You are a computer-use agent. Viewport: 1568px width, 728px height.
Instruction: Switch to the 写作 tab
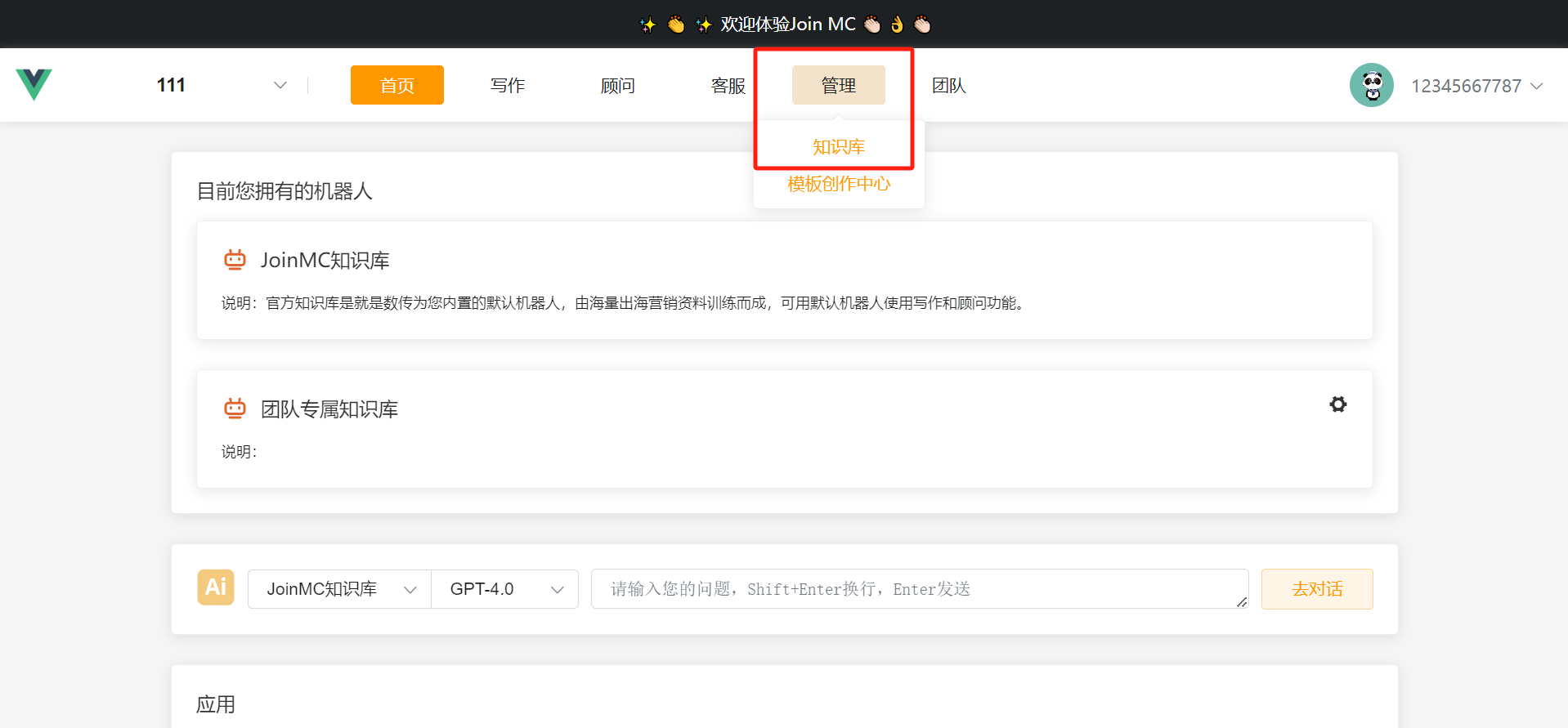pyautogui.click(x=507, y=85)
